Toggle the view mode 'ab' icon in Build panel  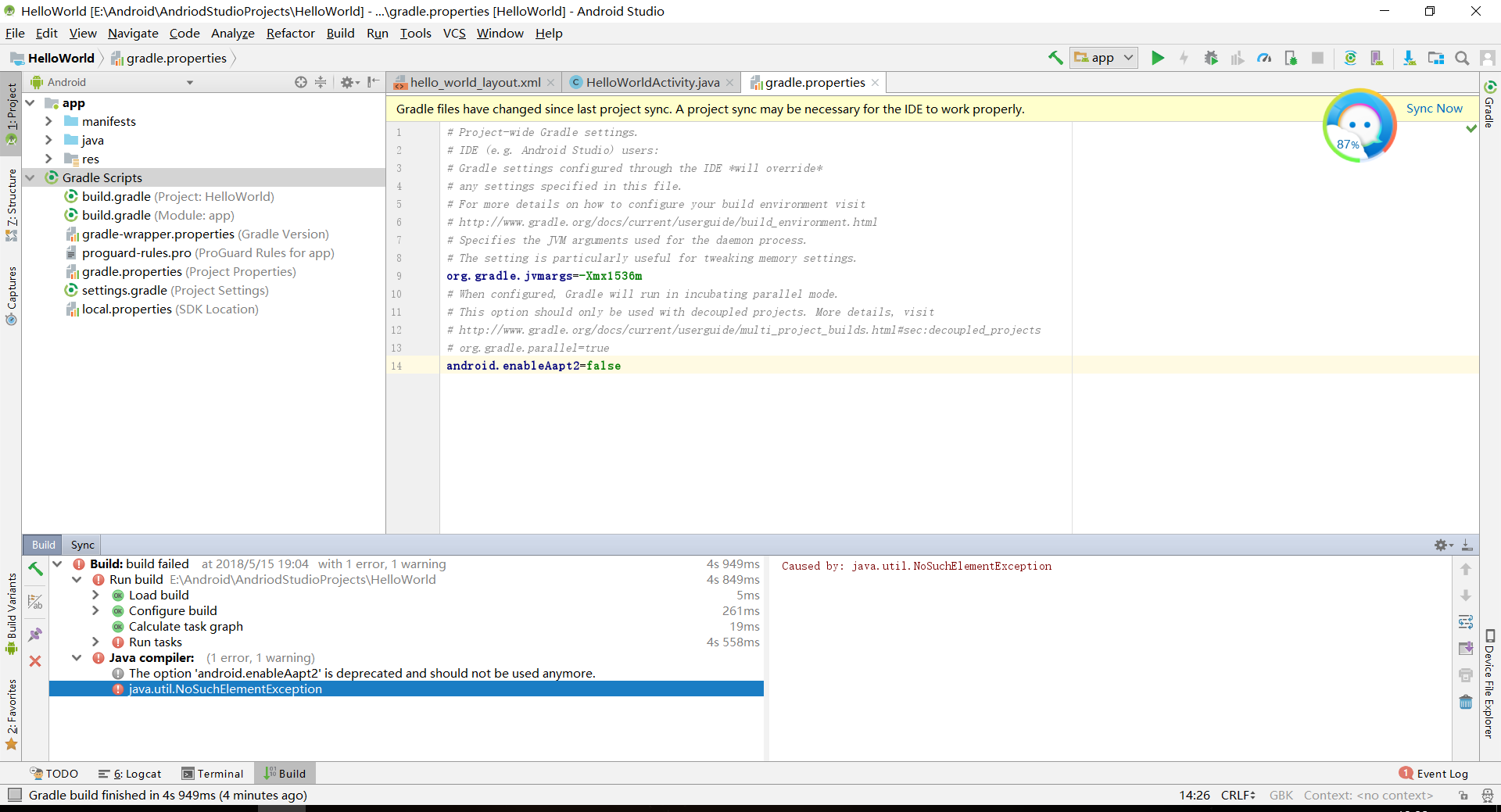pos(35,602)
